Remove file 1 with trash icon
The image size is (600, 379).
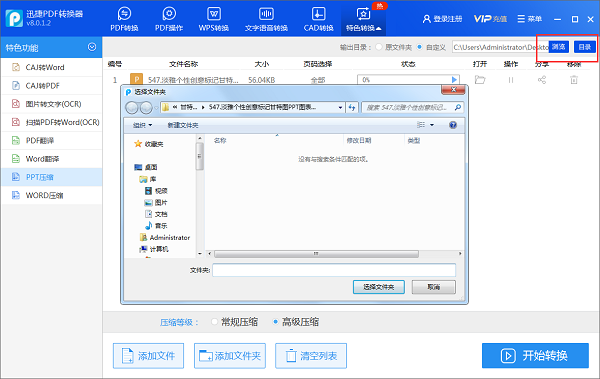click(x=574, y=80)
